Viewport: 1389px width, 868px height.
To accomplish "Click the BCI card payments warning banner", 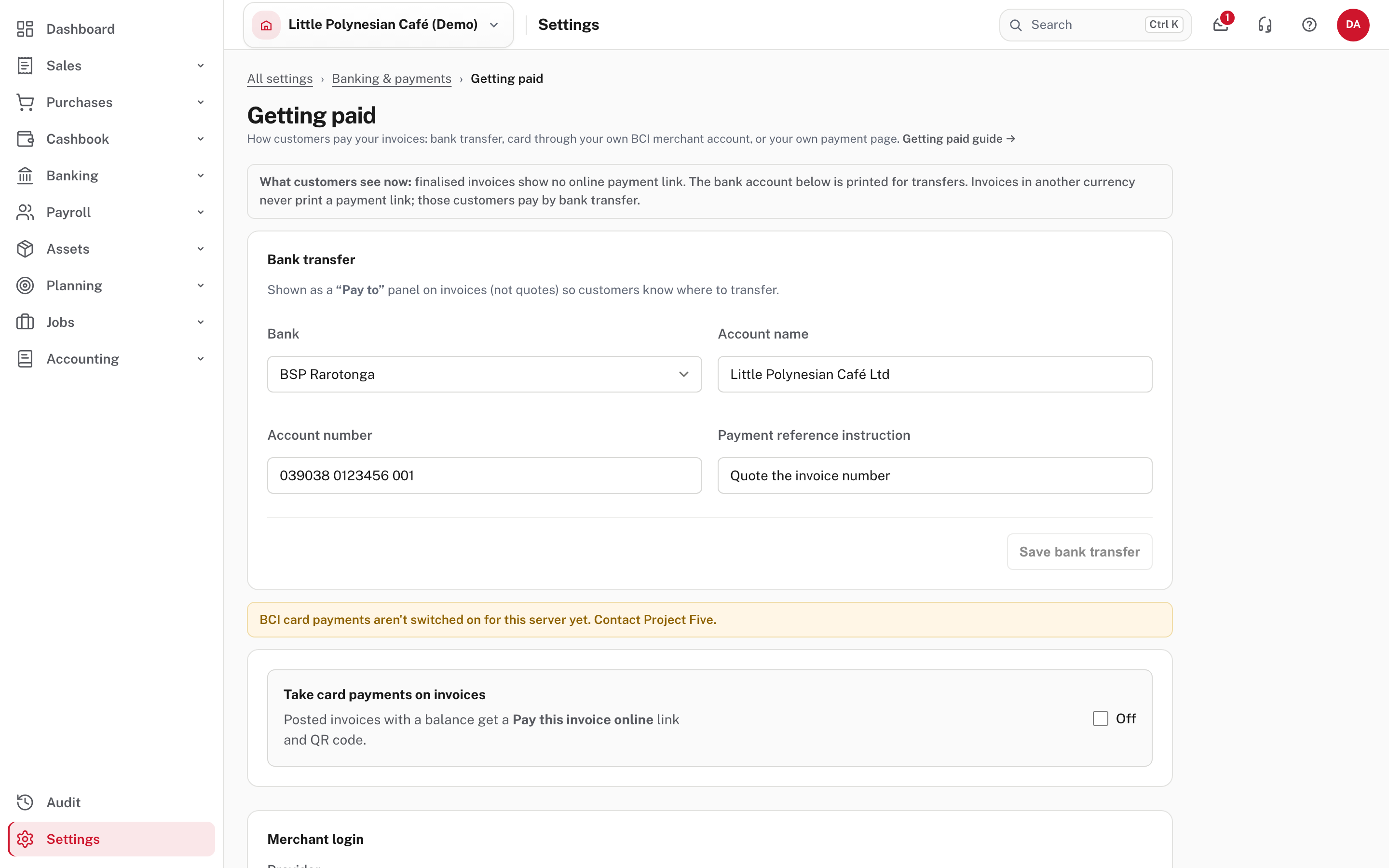I will pyautogui.click(x=709, y=620).
